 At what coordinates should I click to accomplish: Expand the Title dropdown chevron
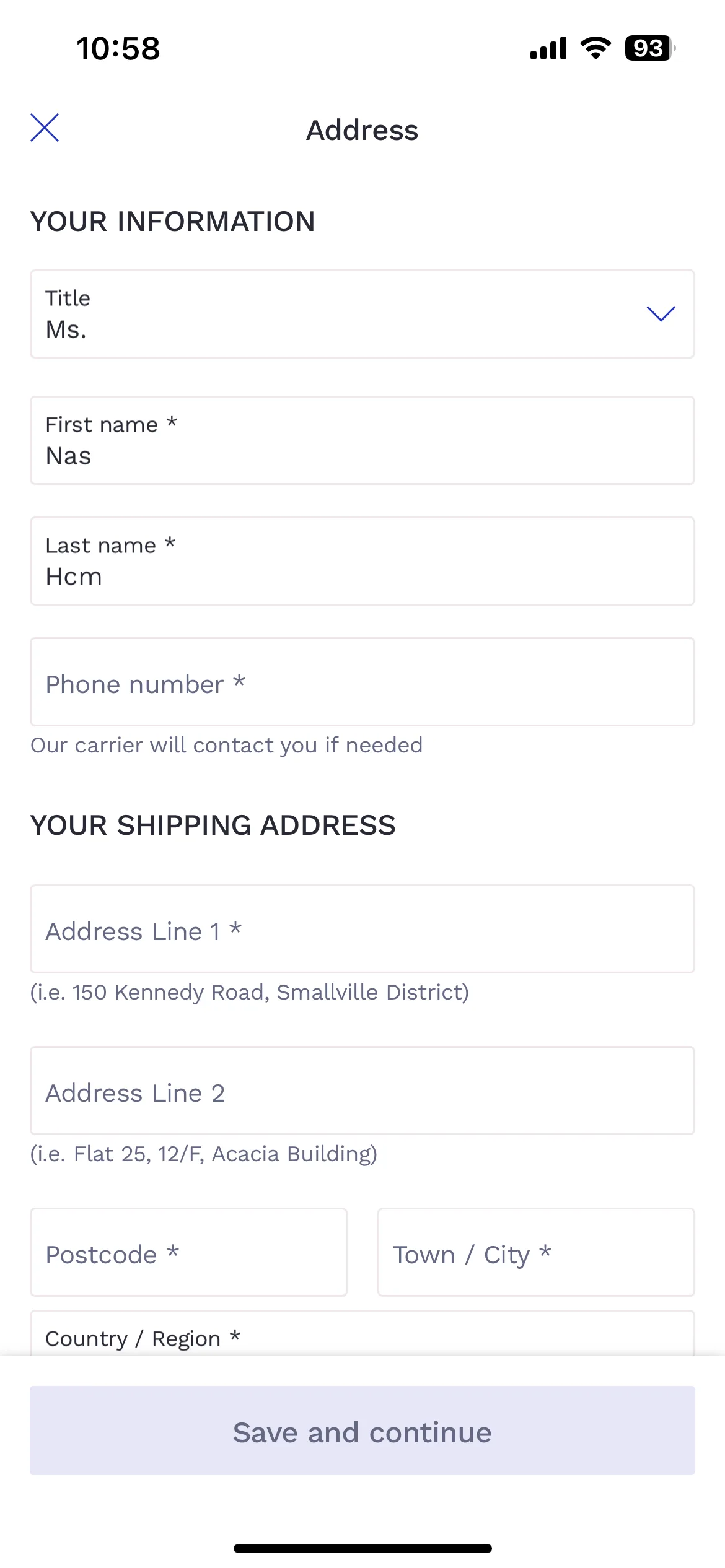tap(661, 313)
